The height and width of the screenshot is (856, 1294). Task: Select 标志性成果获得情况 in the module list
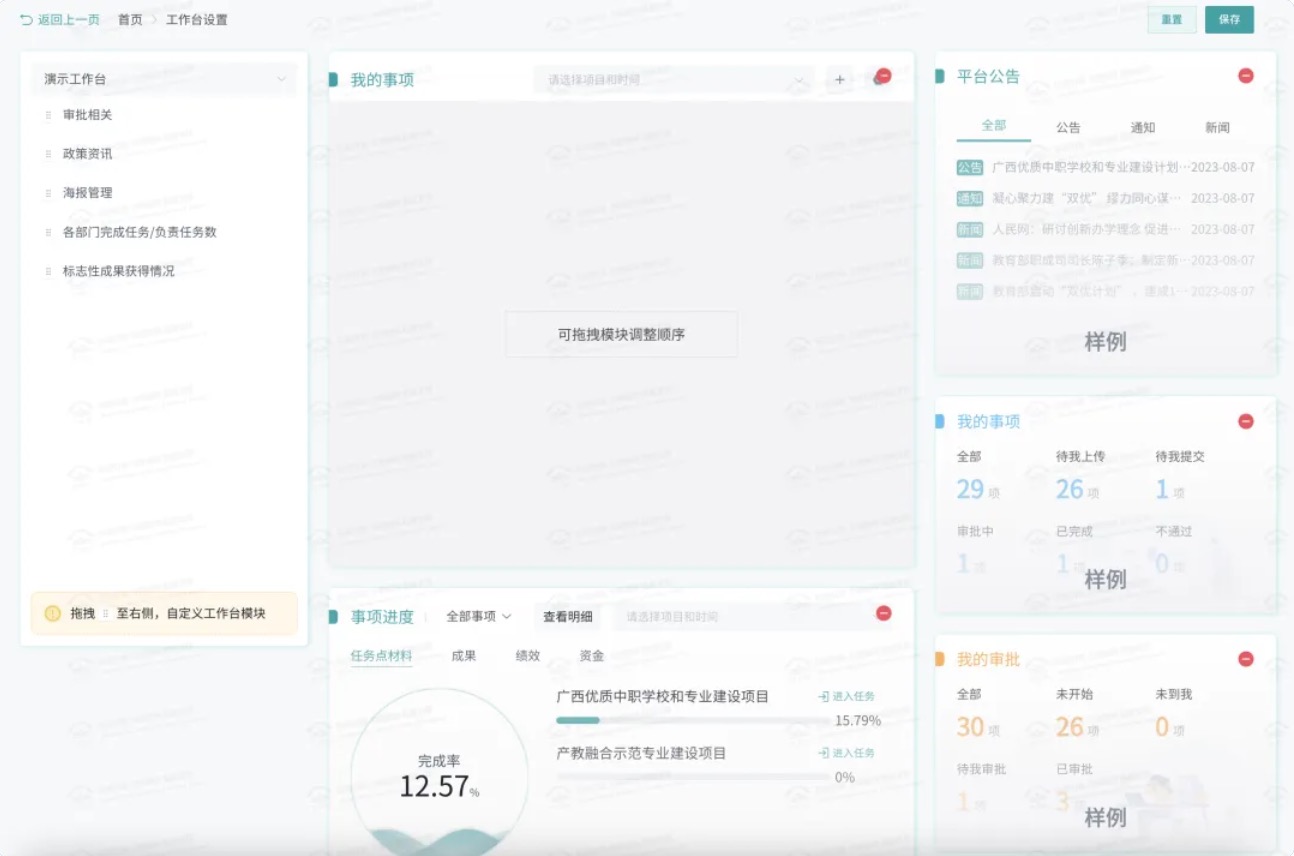click(118, 271)
